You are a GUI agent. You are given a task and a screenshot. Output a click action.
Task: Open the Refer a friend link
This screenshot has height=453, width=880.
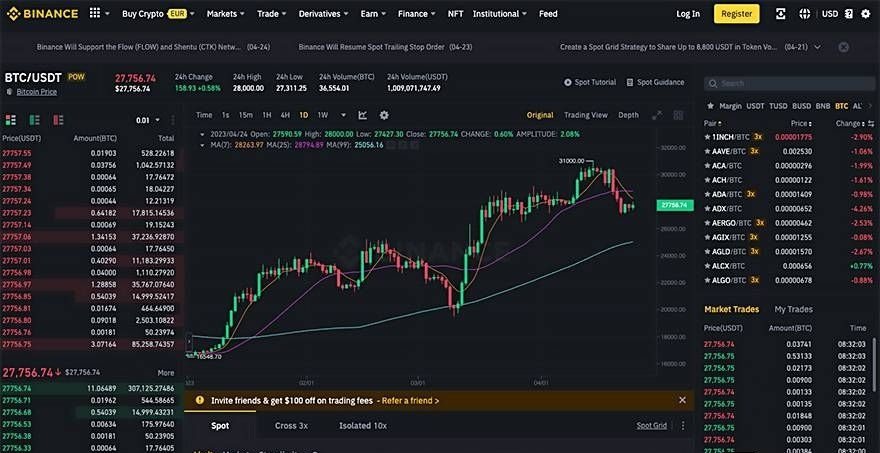pos(410,400)
